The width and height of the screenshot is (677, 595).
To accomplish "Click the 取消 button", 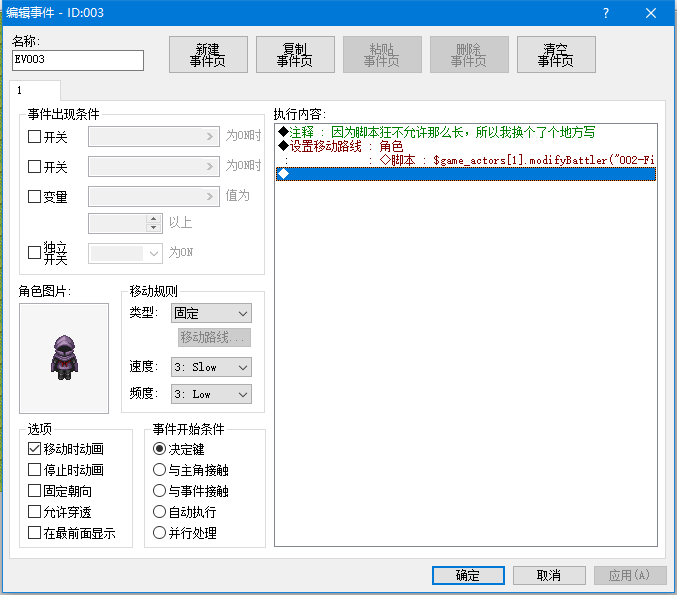I will pyautogui.click(x=549, y=575).
